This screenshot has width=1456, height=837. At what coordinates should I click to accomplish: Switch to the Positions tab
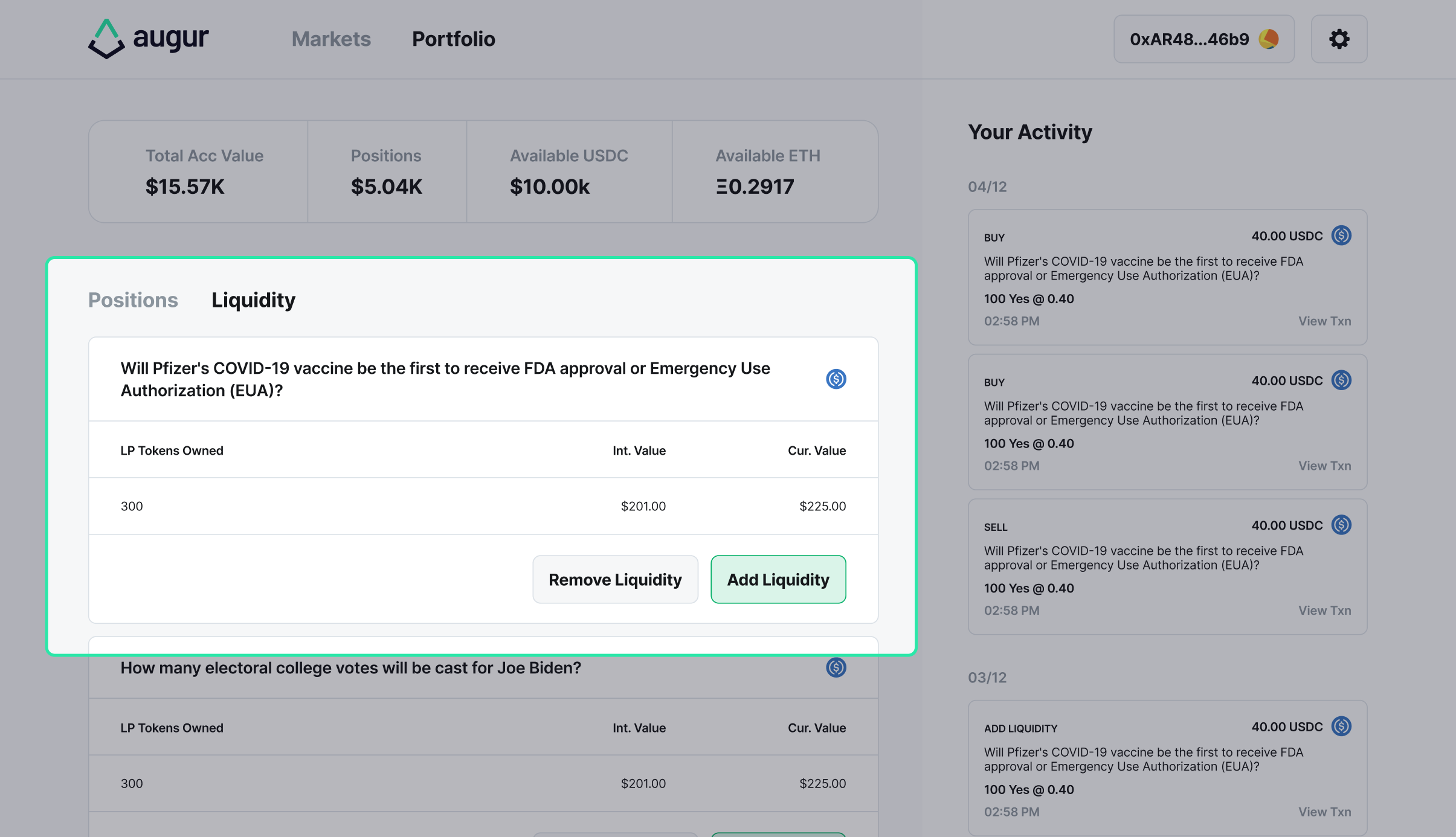[x=133, y=300]
